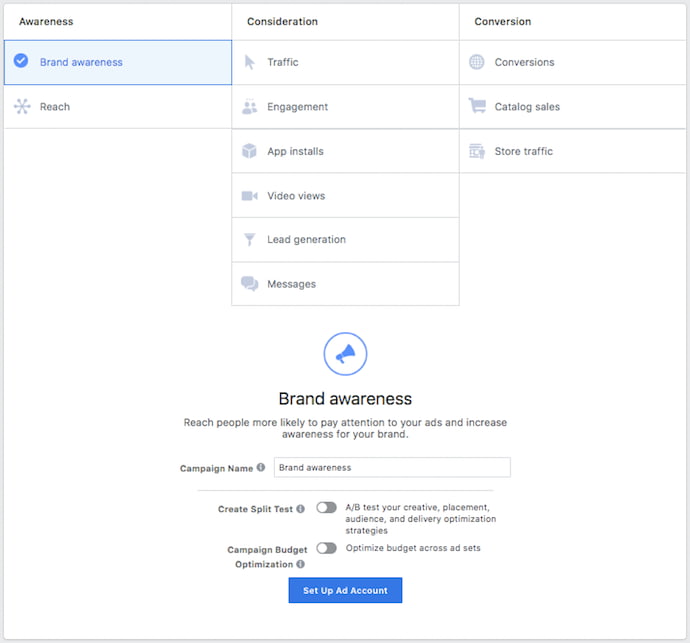
Task: Click the Conversions globe icon
Action: 477,62
